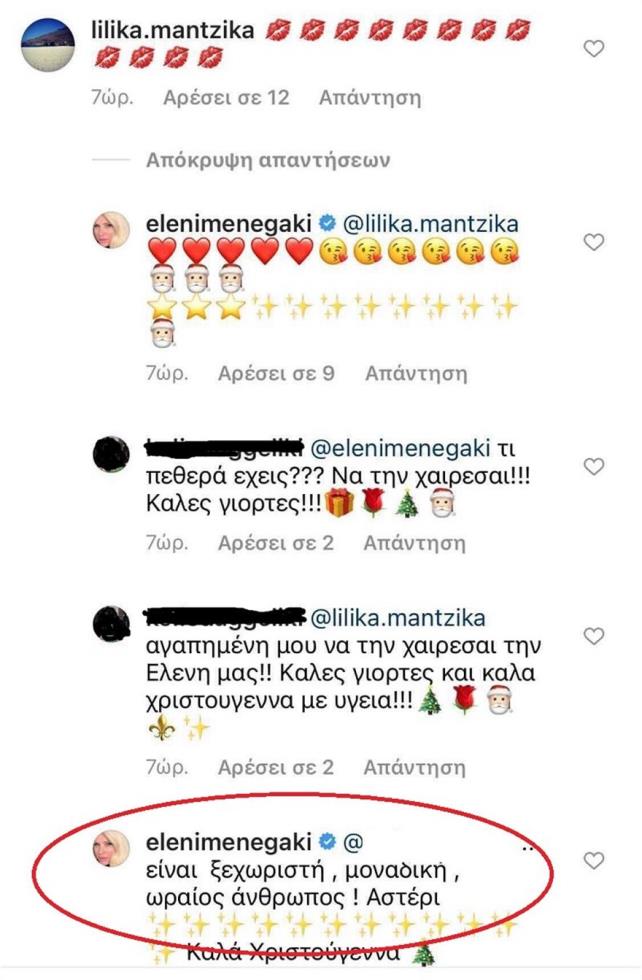Reply to elenimenegaki's emoji comment
The image size is (642, 980).
point(416,373)
